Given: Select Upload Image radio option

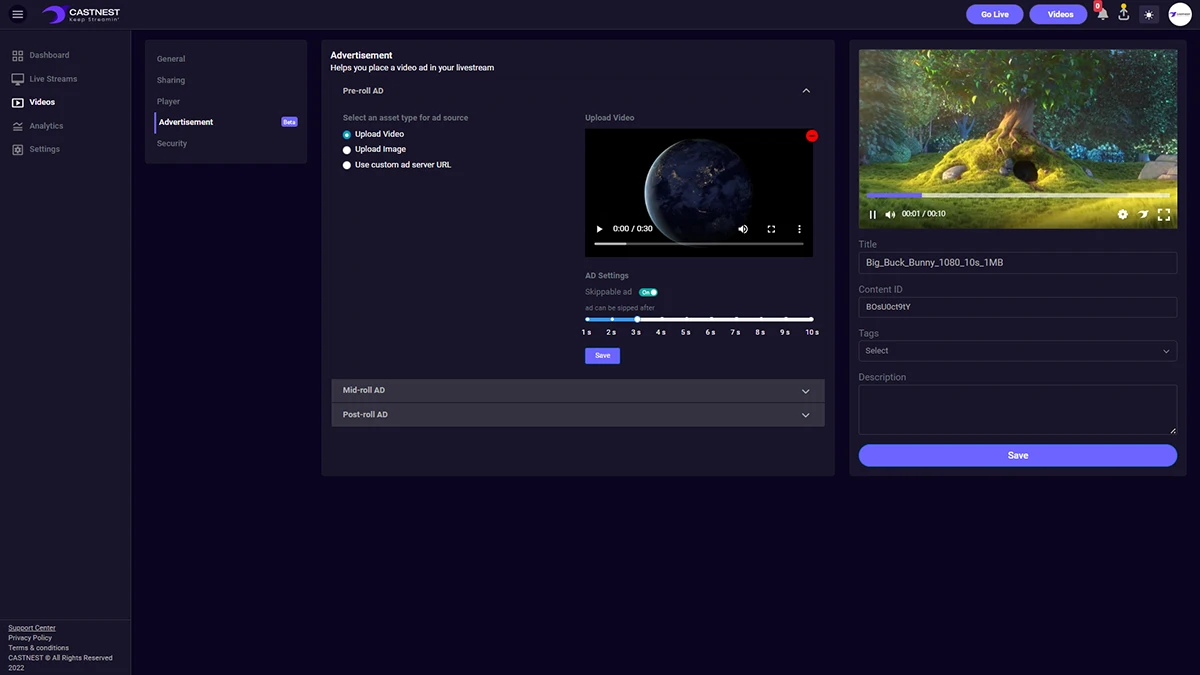Looking at the screenshot, I should click(x=347, y=149).
